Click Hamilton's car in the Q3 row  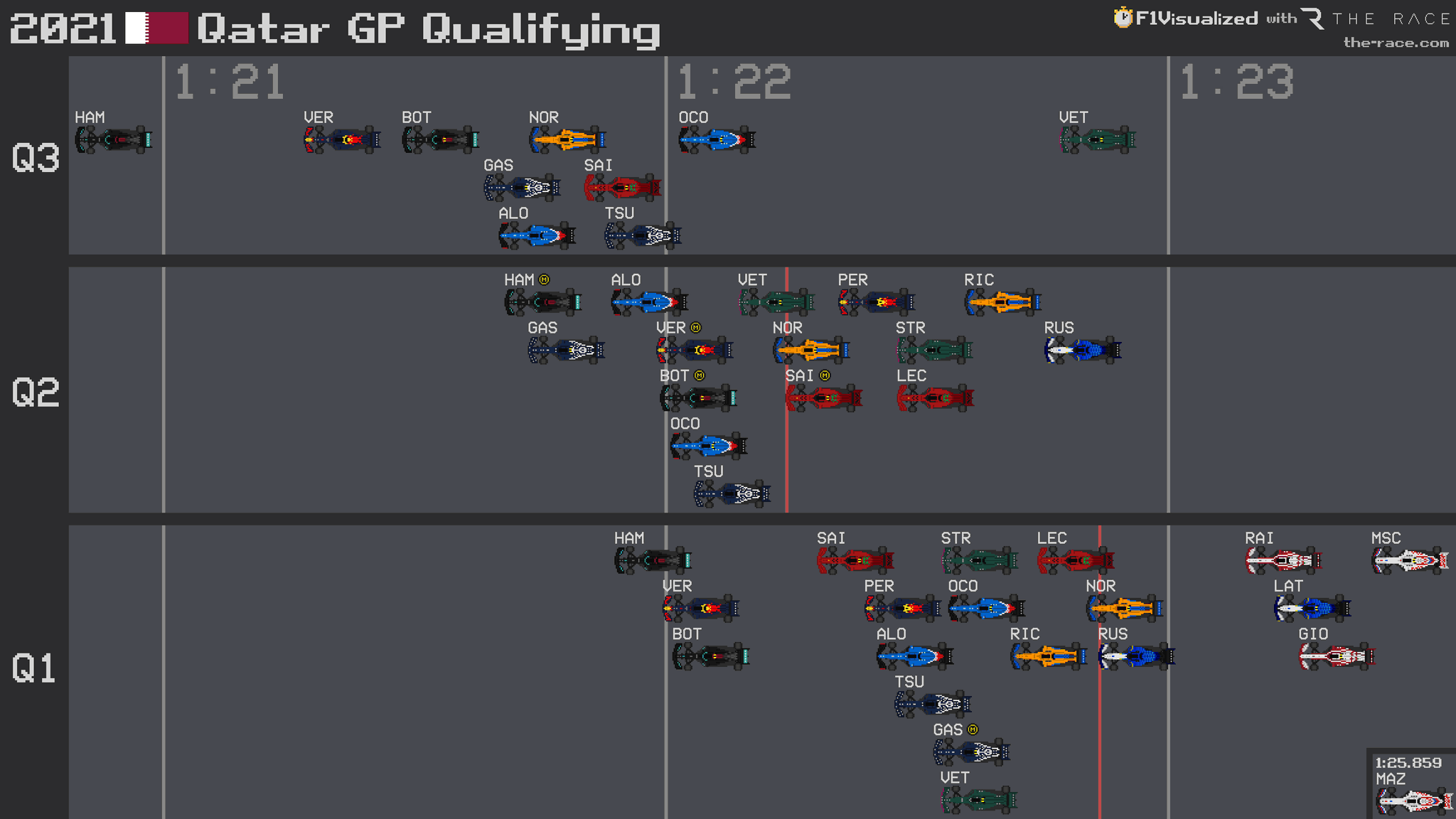(x=114, y=140)
